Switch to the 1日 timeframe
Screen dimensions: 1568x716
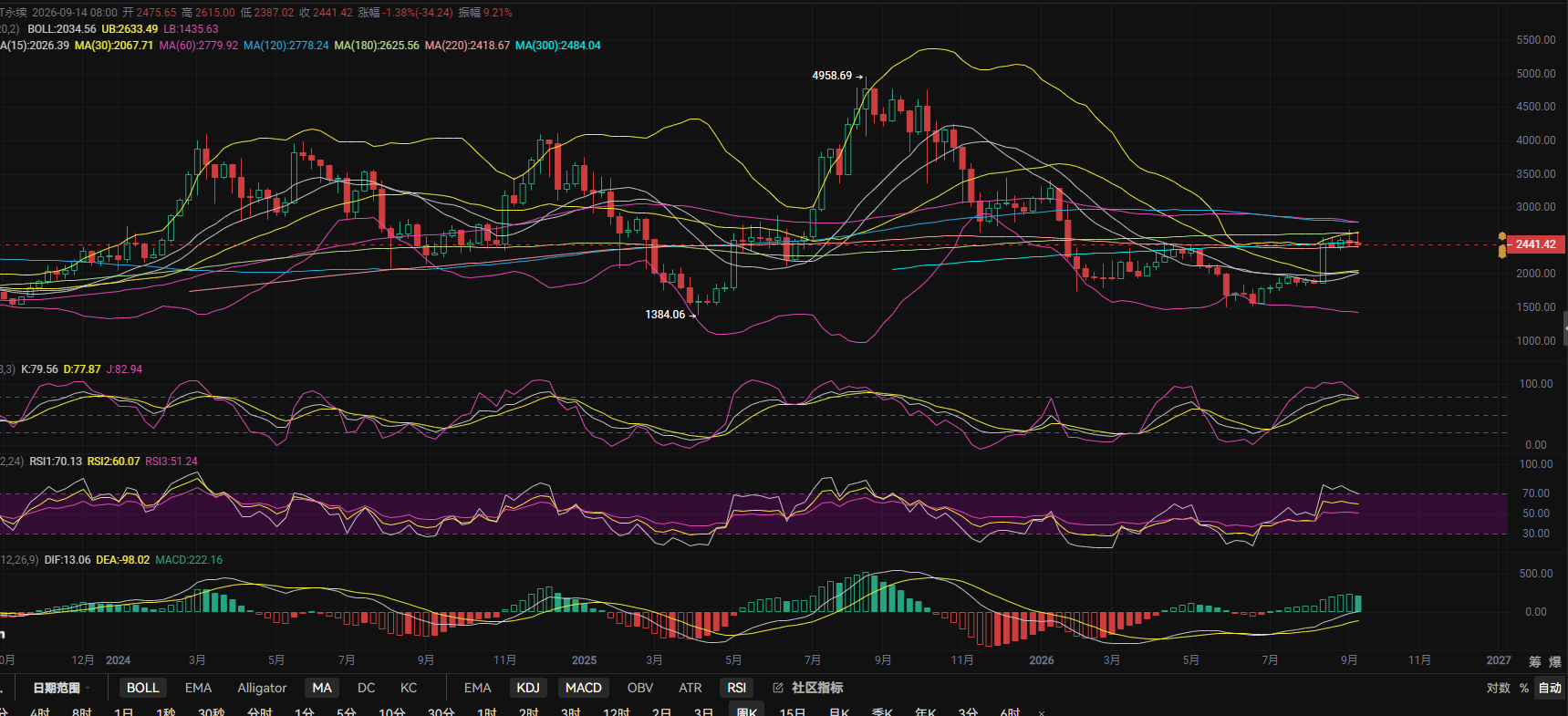(124, 711)
